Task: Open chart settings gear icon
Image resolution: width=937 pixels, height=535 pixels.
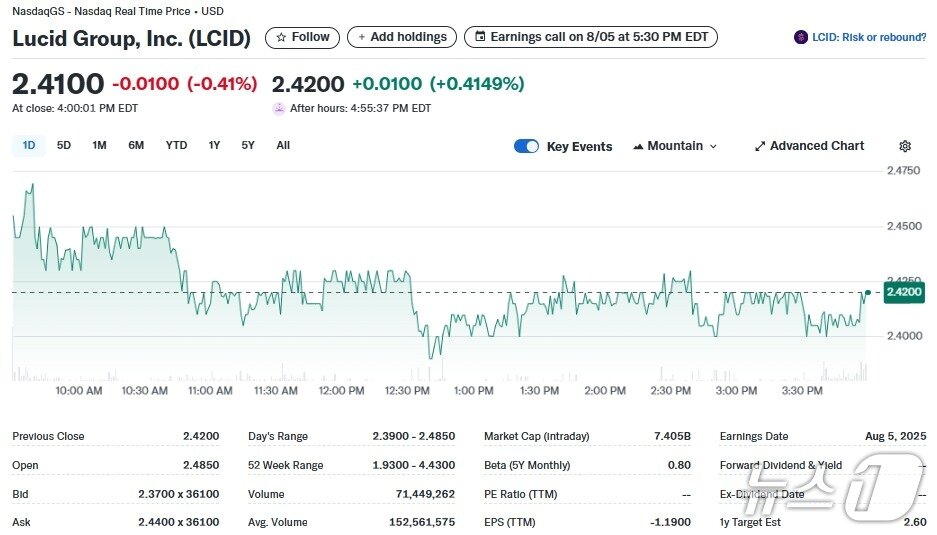Action: (905, 146)
